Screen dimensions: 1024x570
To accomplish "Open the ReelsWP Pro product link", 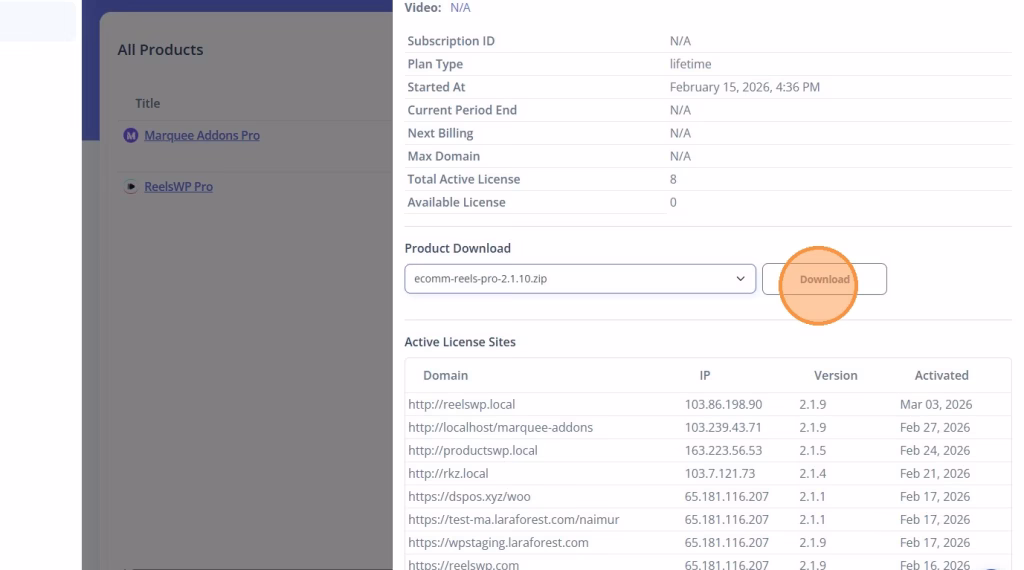I will point(178,187).
